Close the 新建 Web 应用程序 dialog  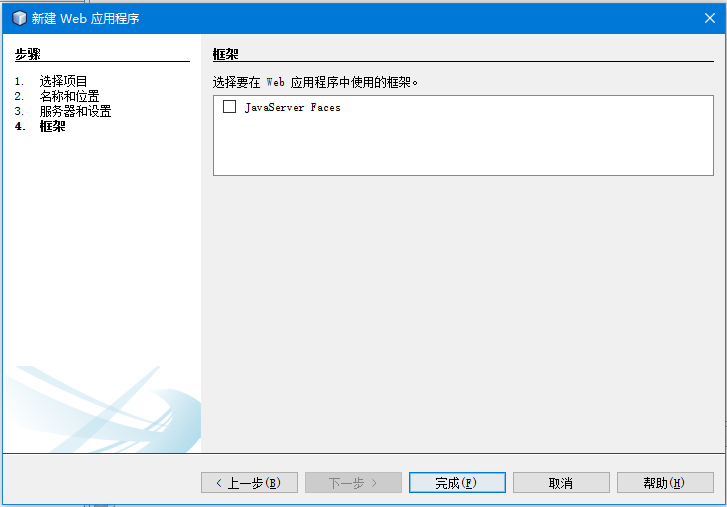point(709,18)
